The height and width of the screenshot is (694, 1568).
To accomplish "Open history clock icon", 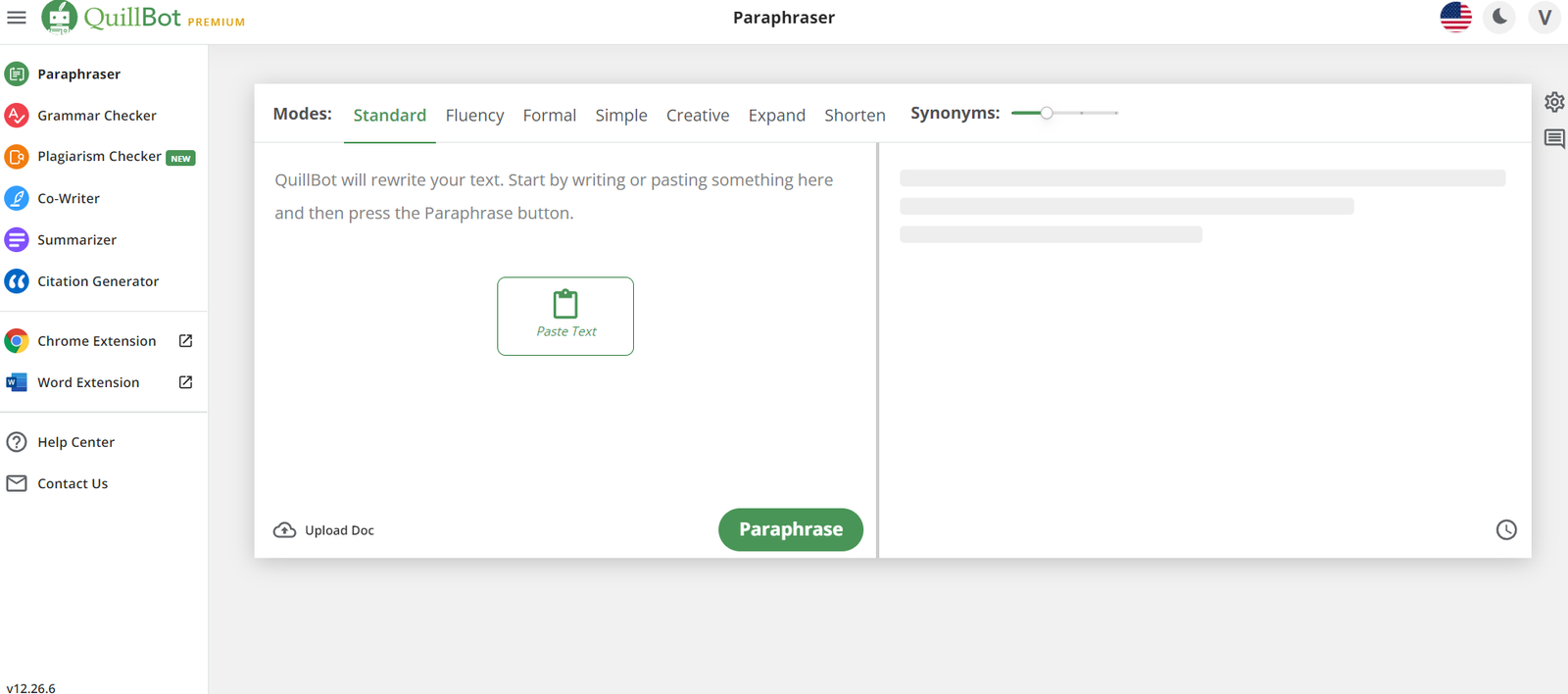I will pyautogui.click(x=1506, y=530).
